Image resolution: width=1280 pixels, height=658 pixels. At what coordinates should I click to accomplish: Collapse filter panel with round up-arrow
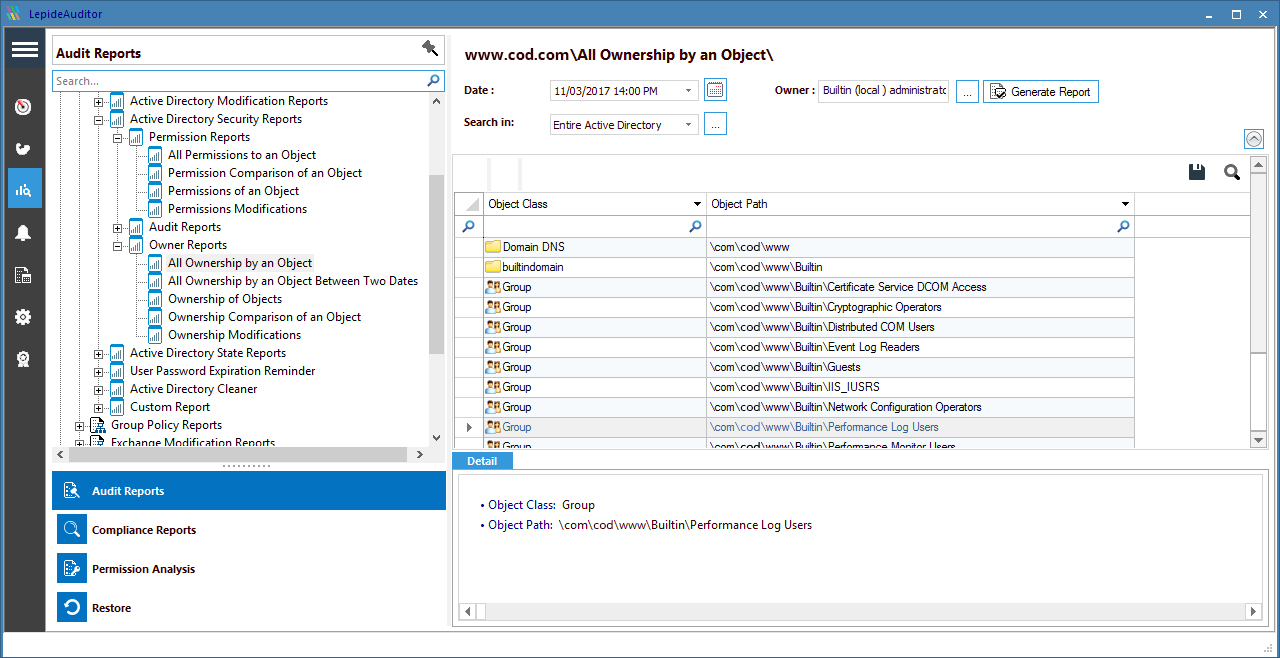(1253, 140)
